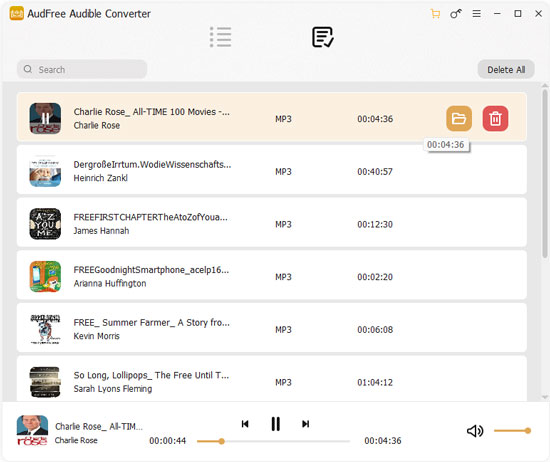Skip to previous track
Image resolution: width=550 pixels, height=462 pixels.
point(245,424)
